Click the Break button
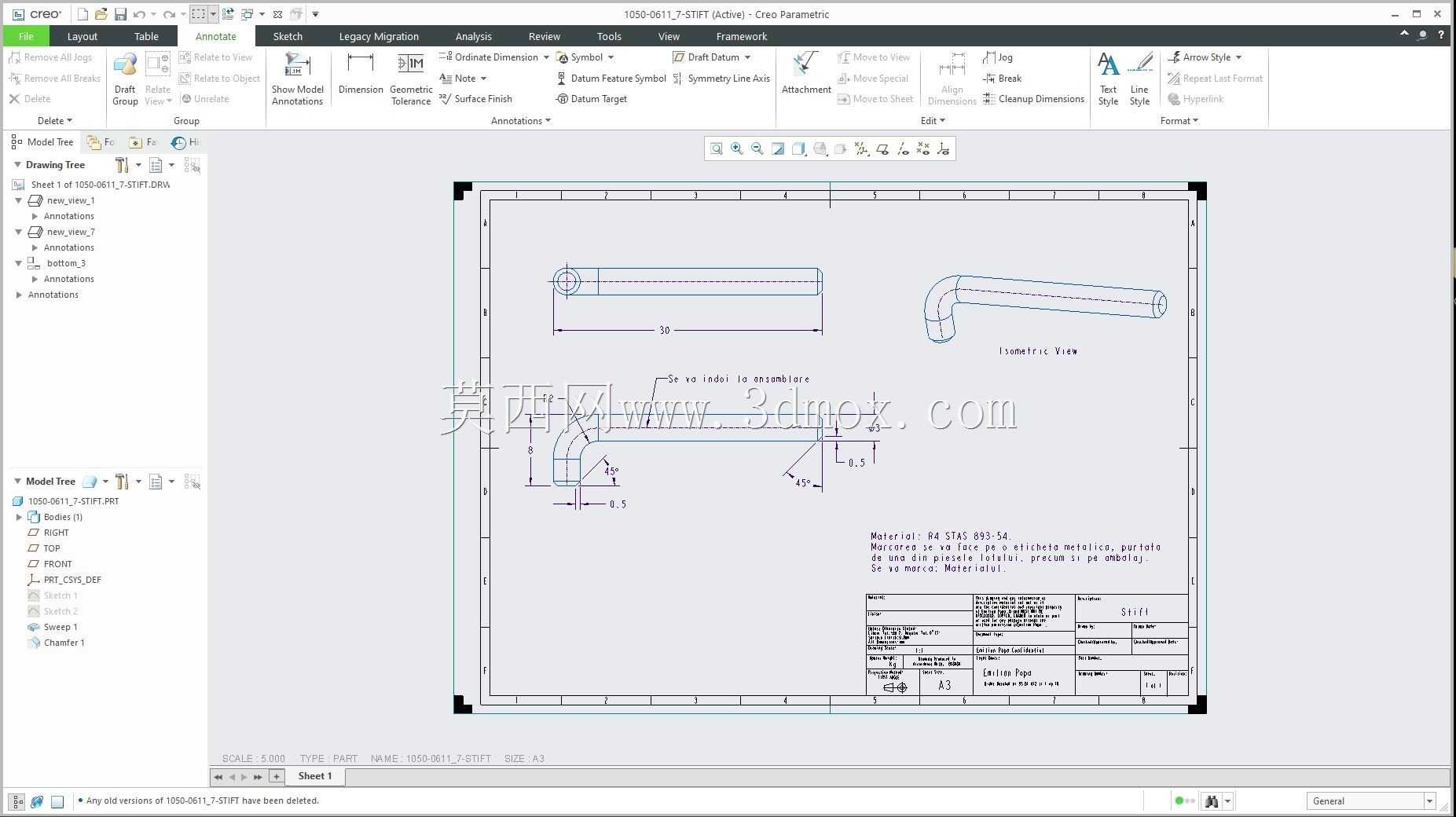 [x=1003, y=79]
